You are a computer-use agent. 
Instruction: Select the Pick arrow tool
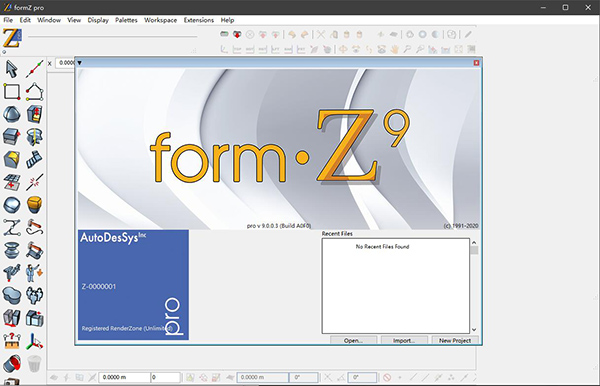[x=11, y=69]
